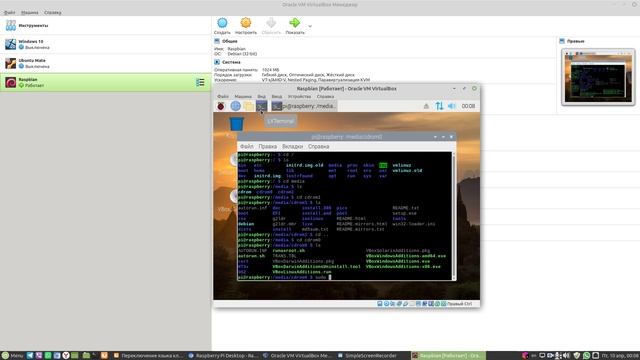
Task: Switch to Переключение языка taskbar item
Action: [x=149, y=356]
